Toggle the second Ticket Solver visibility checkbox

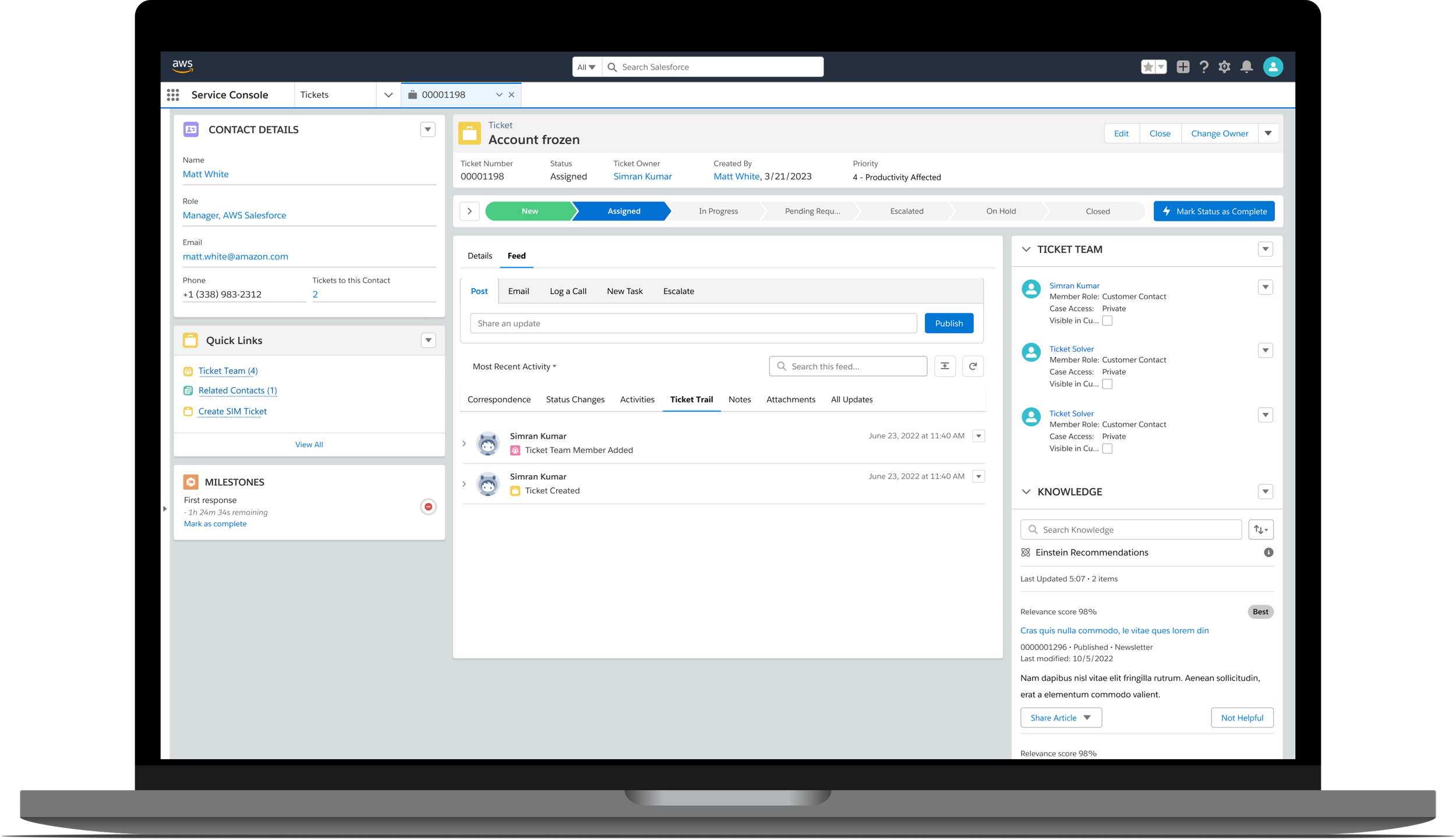(1107, 384)
